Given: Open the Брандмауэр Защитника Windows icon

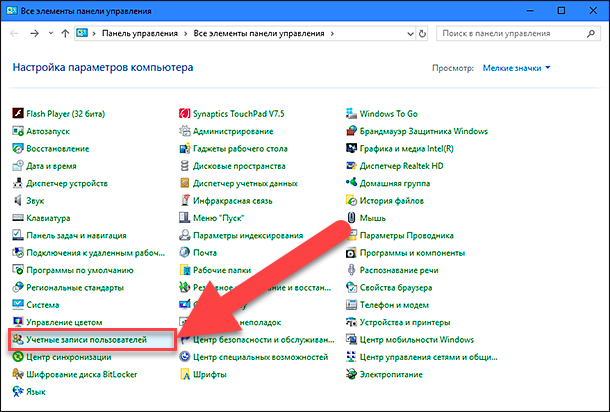Looking at the screenshot, I should tap(351, 131).
